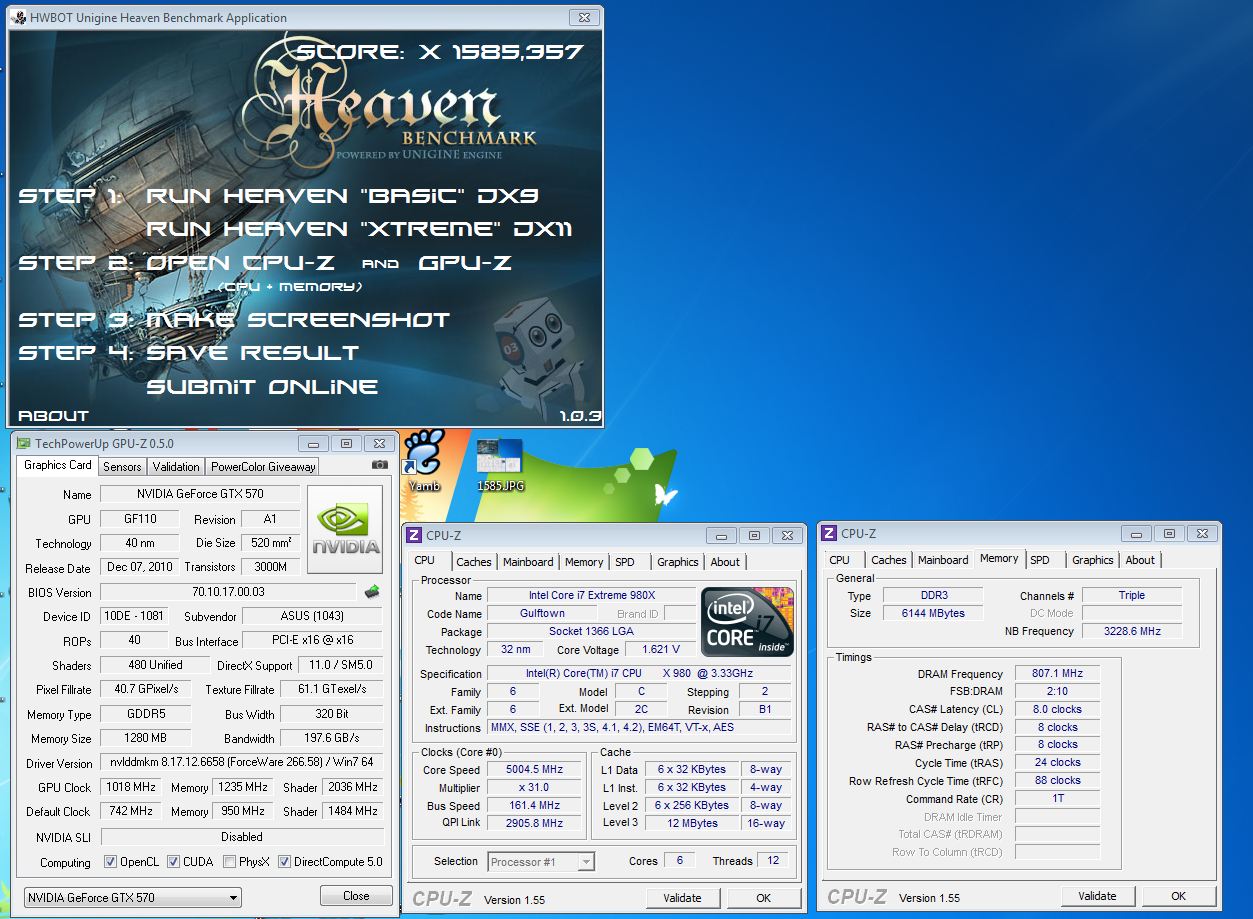This screenshot has height=919, width=1253.
Task: Click the GPU-Z camera screenshot icon
Action: tap(380, 465)
